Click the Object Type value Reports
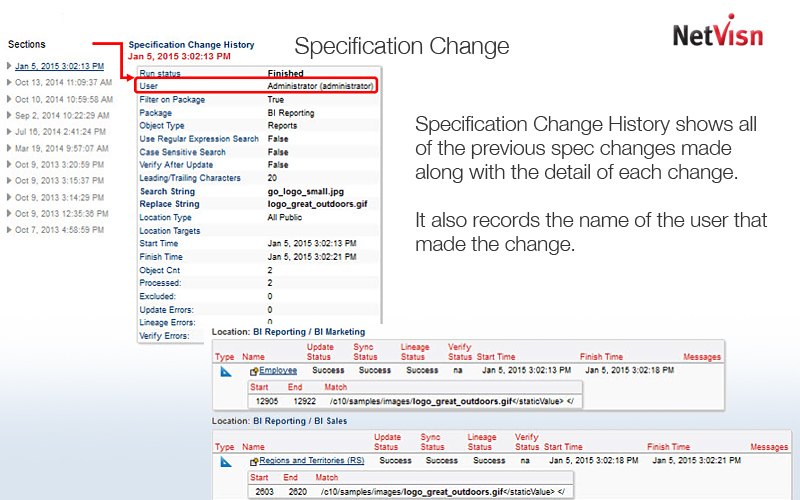 tap(282, 126)
